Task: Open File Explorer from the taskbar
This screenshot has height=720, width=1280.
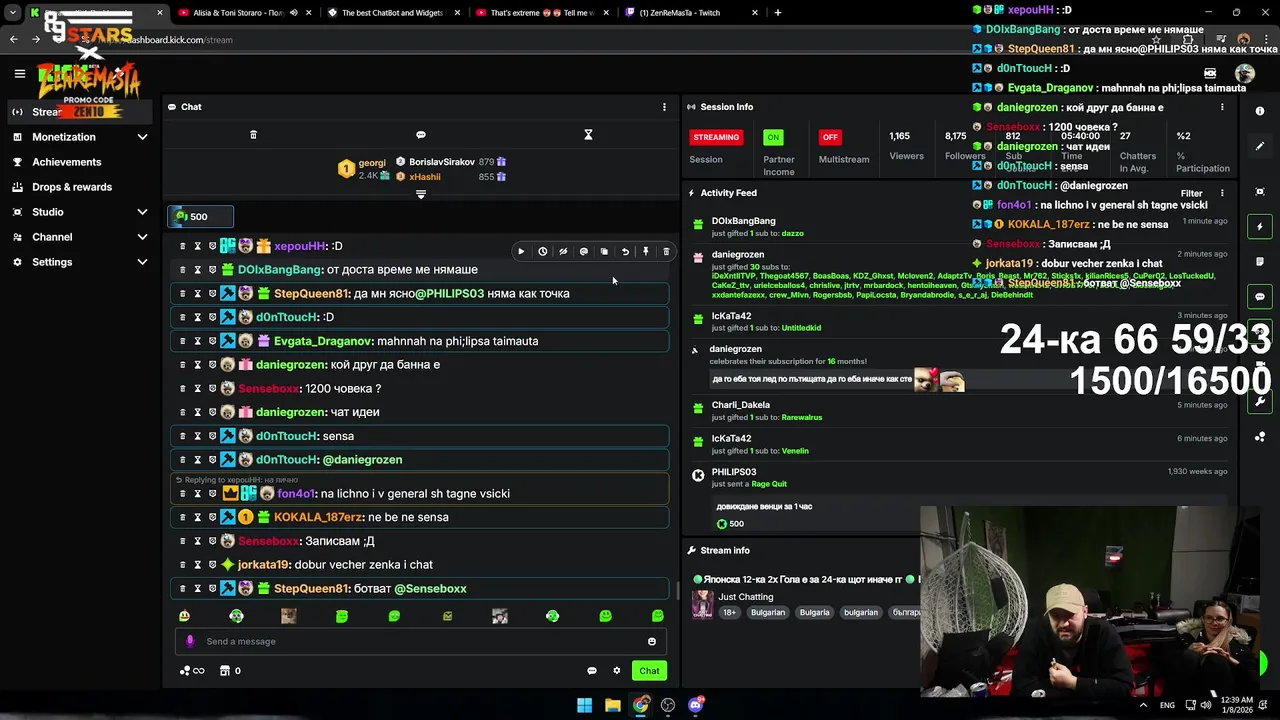Action: 612,705
